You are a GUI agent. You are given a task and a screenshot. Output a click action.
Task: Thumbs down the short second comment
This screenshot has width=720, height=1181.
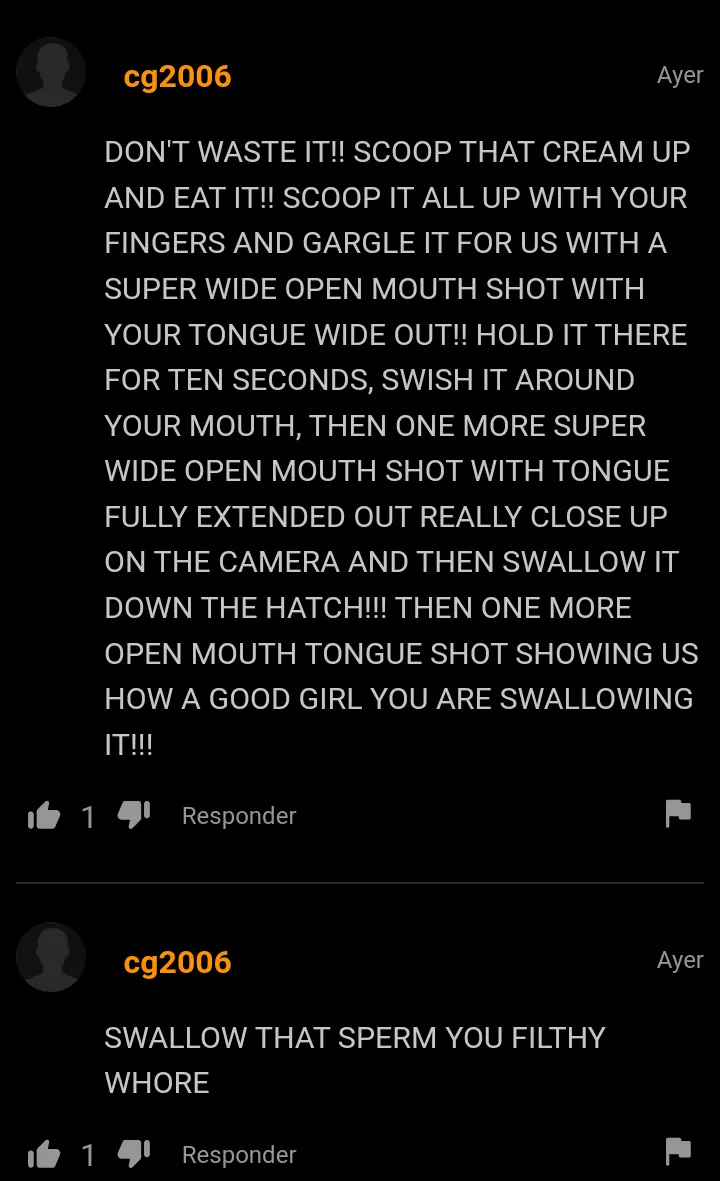[134, 1154]
